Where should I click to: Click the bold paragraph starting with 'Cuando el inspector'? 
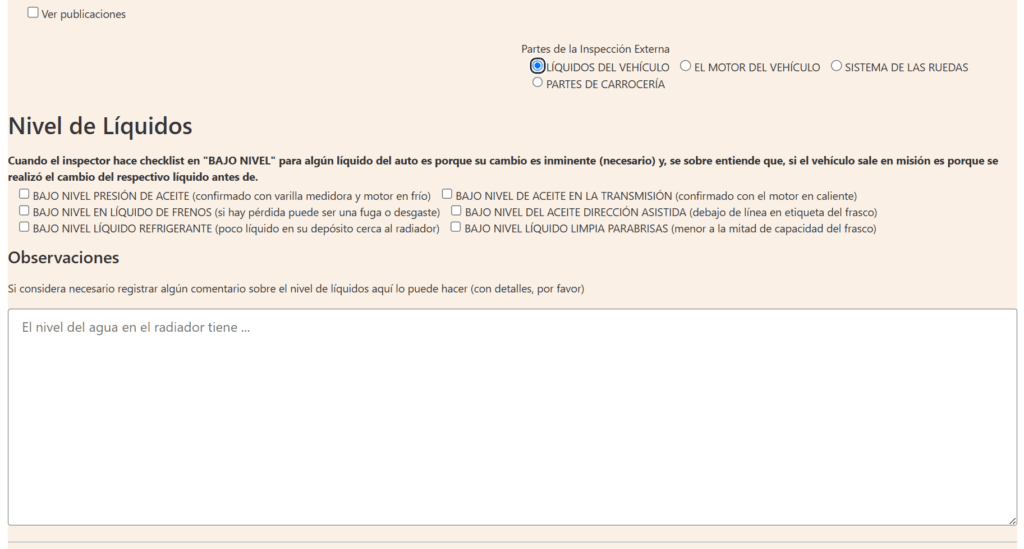coord(503,168)
